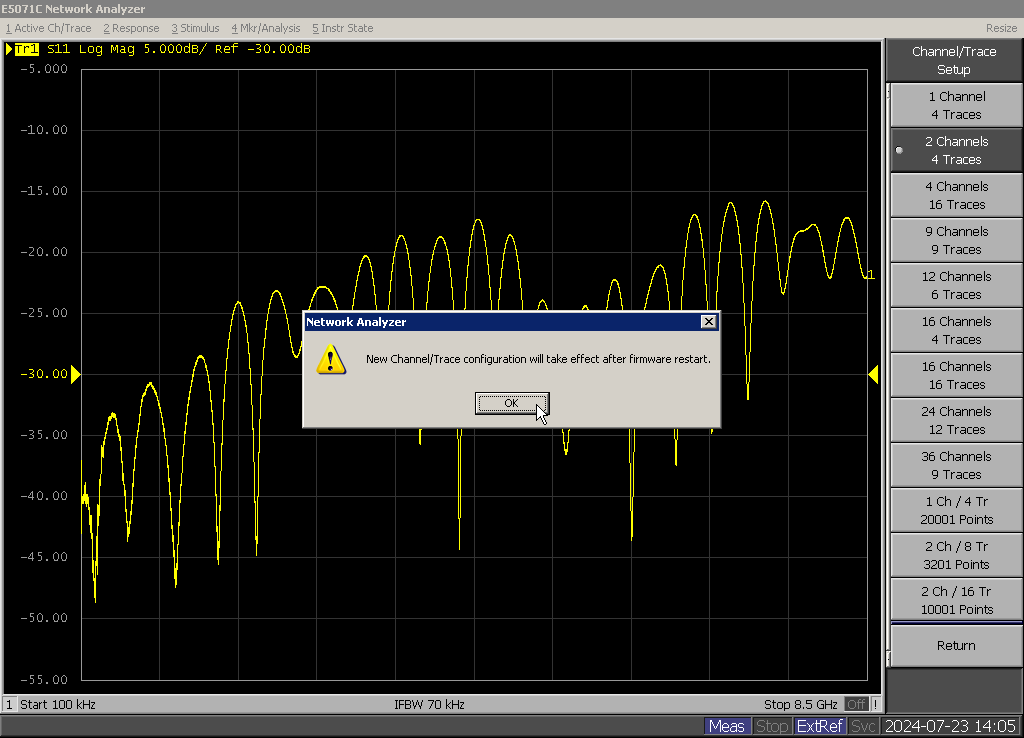The image size is (1024, 738).
Task: Choose 4 Channels 16 Traces configuration
Action: 955,196
